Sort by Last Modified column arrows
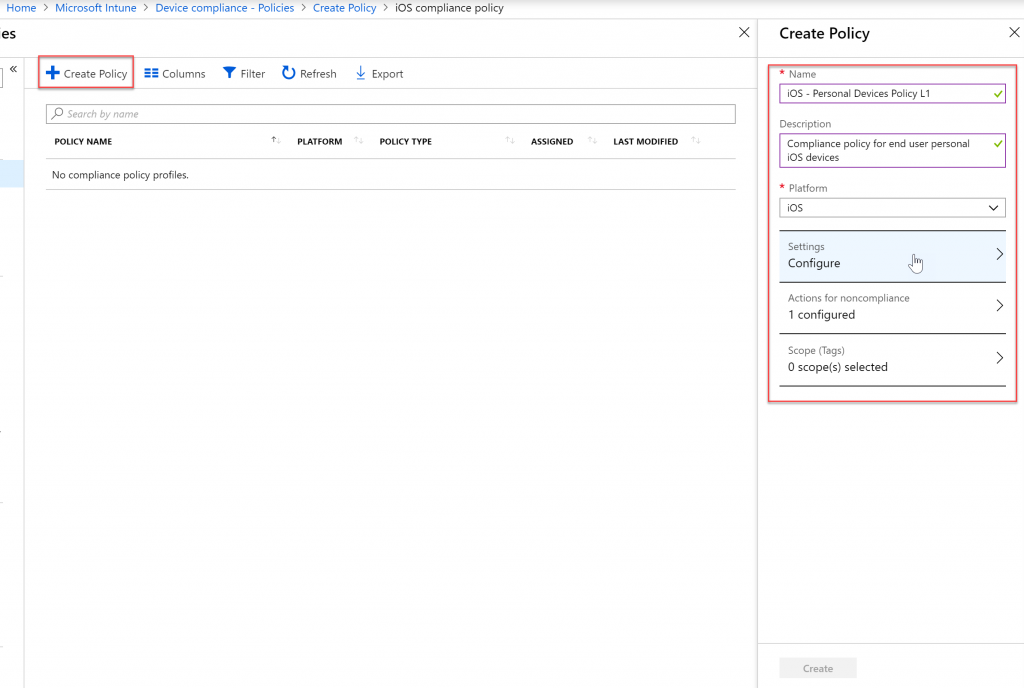This screenshot has height=688, width=1024. coord(696,140)
